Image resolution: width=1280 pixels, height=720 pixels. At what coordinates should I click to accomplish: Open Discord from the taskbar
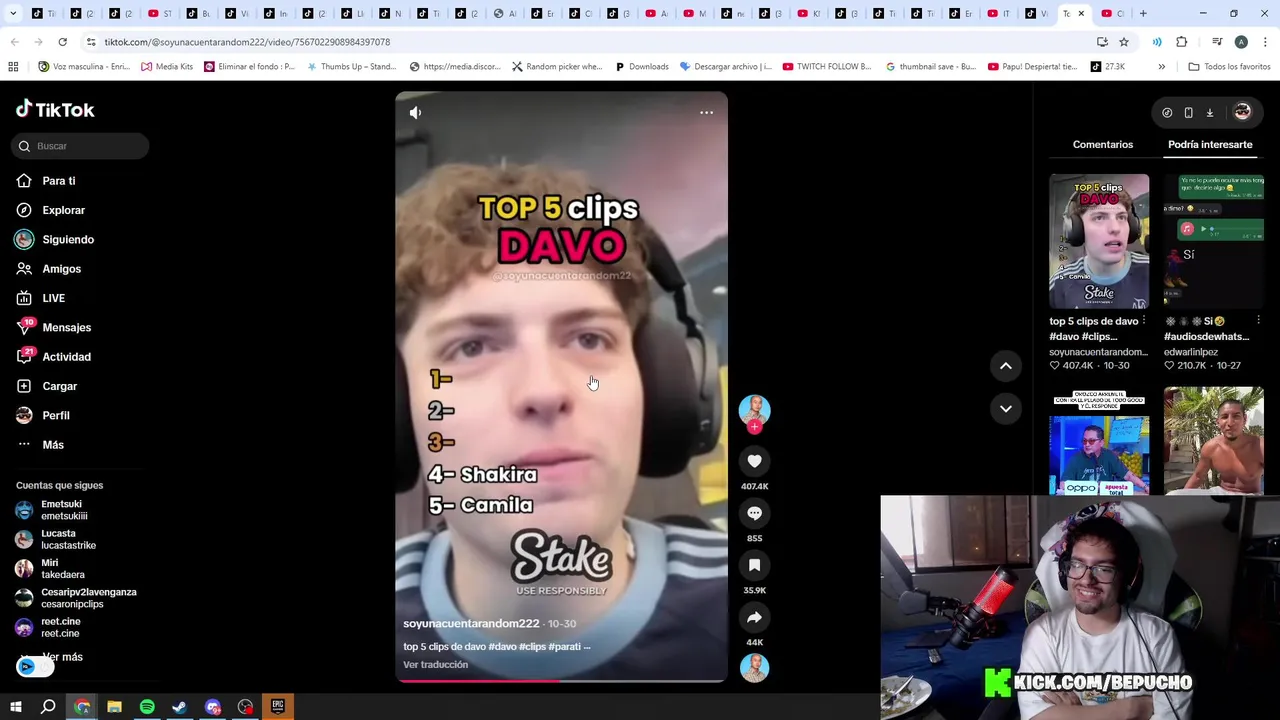[x=213, y=707]
